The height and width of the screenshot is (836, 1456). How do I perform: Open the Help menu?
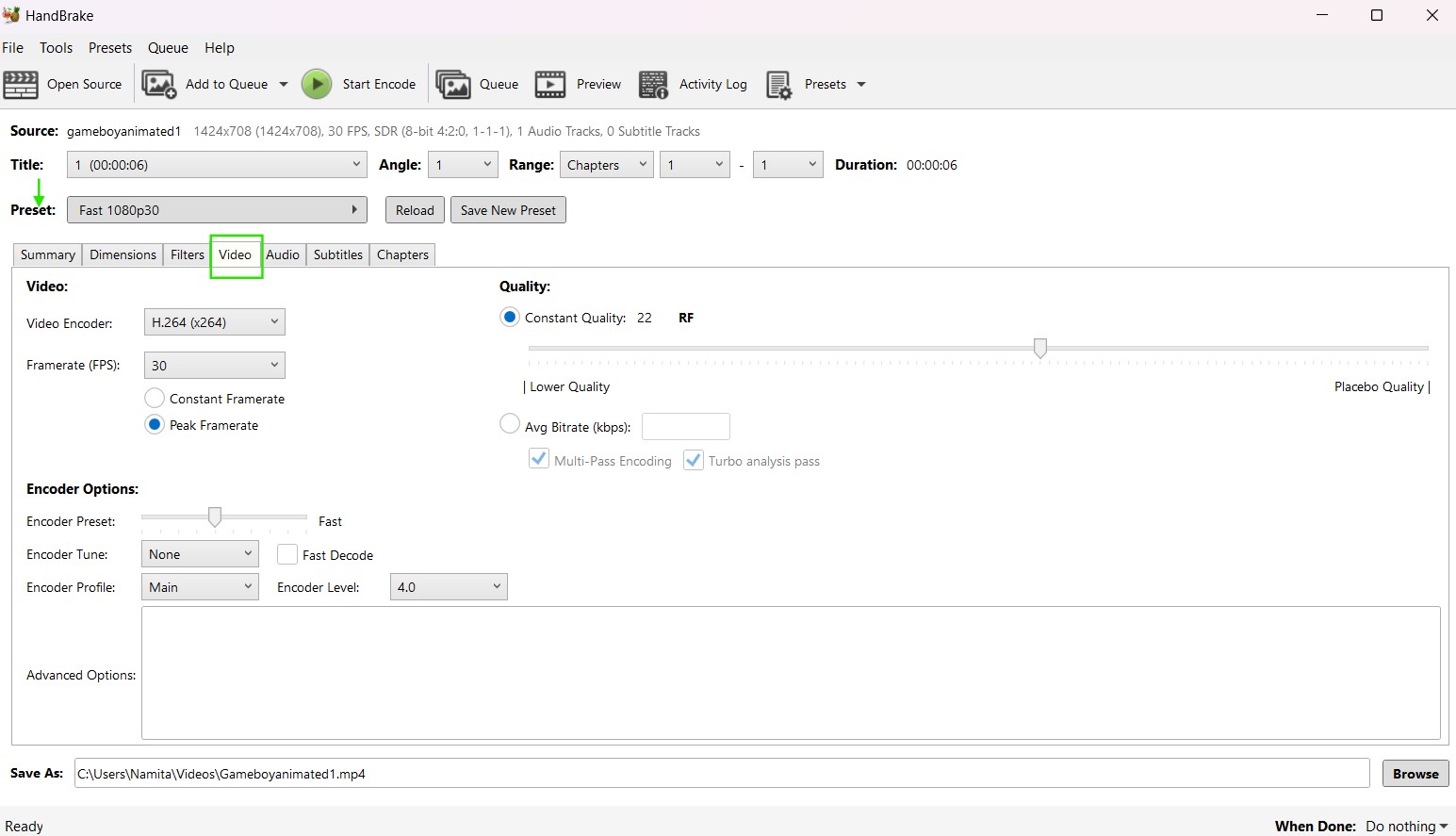click(x=220, y=48)
